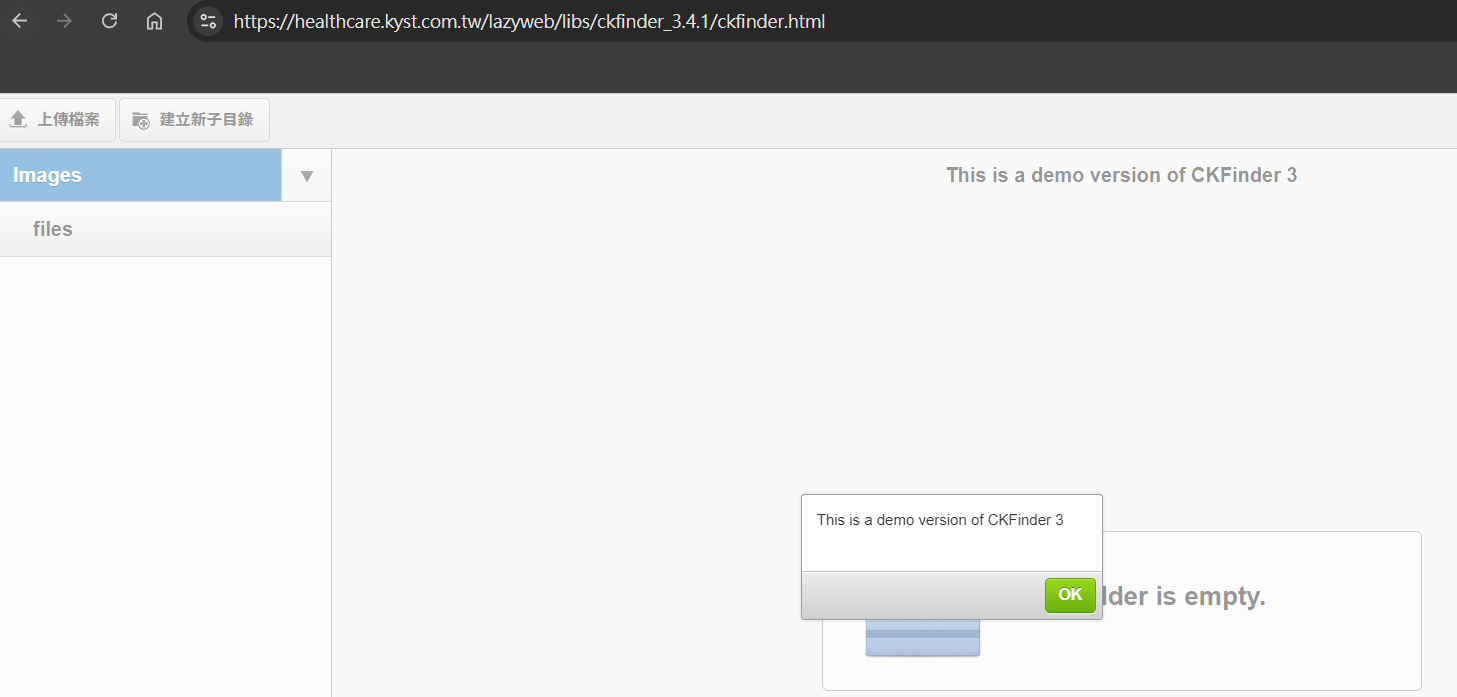Image resolution: width=1457 pixels, height=697 pixels.
Task: Open the browser home page icon
Action: pyautogui.click(x=154, y=21)
